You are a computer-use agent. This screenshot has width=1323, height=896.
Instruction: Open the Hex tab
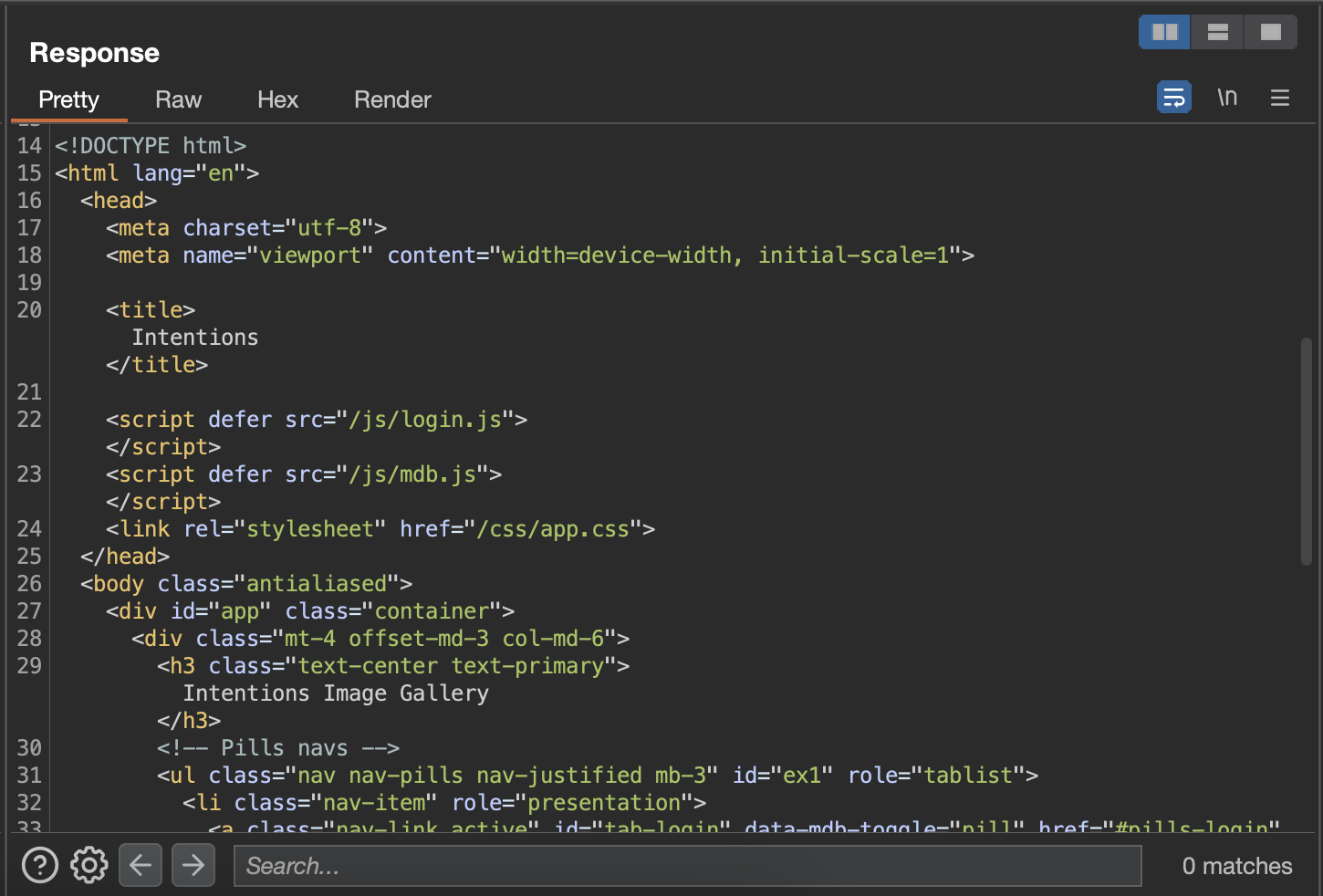point(277,99)
